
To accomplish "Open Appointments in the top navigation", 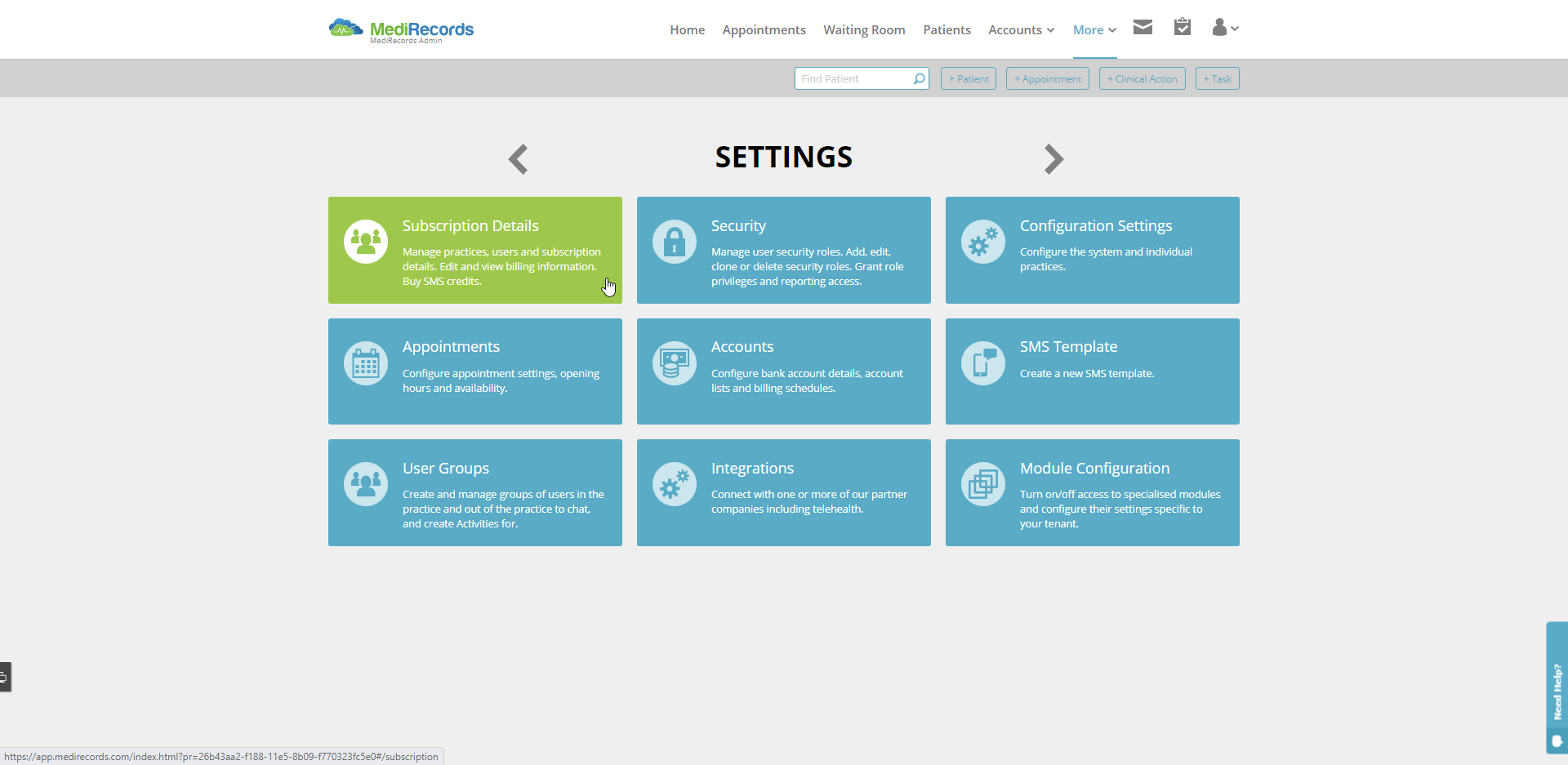I will pyautogui.click(x=764, y=30).
